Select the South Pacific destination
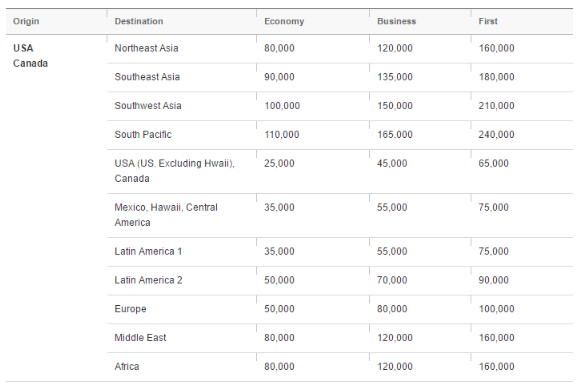580x389 pixels. pos(143,135)
